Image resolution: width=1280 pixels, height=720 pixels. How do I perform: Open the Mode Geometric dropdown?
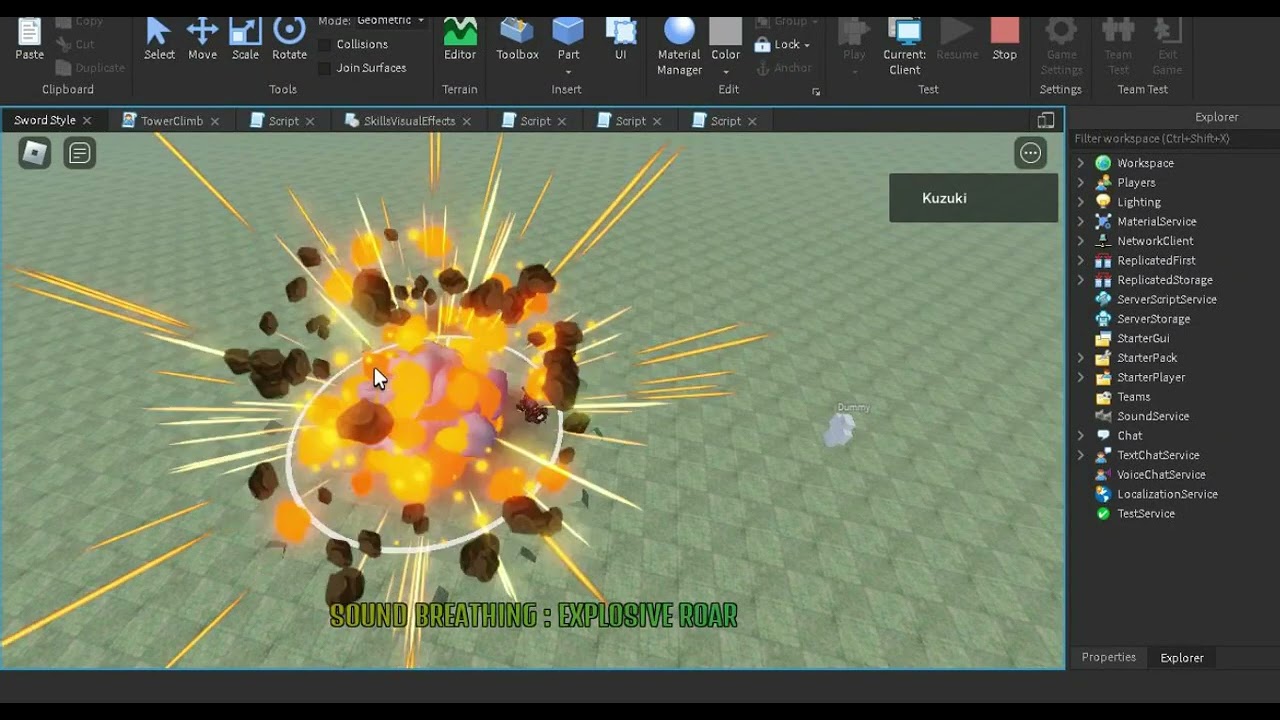pyautogui.click(x=390, y=20)
